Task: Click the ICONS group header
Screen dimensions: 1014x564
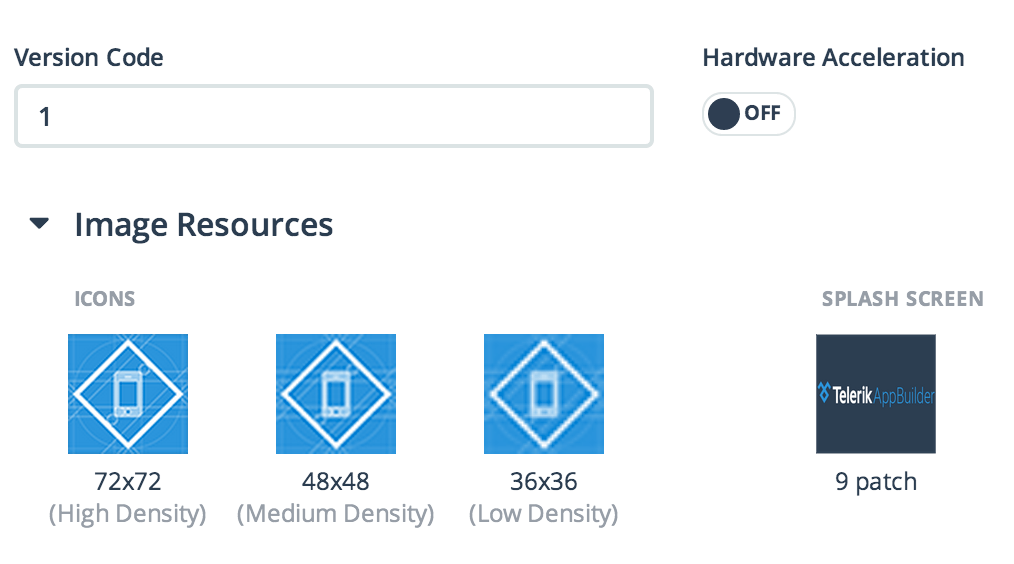Action: click(x=105, y=298)
